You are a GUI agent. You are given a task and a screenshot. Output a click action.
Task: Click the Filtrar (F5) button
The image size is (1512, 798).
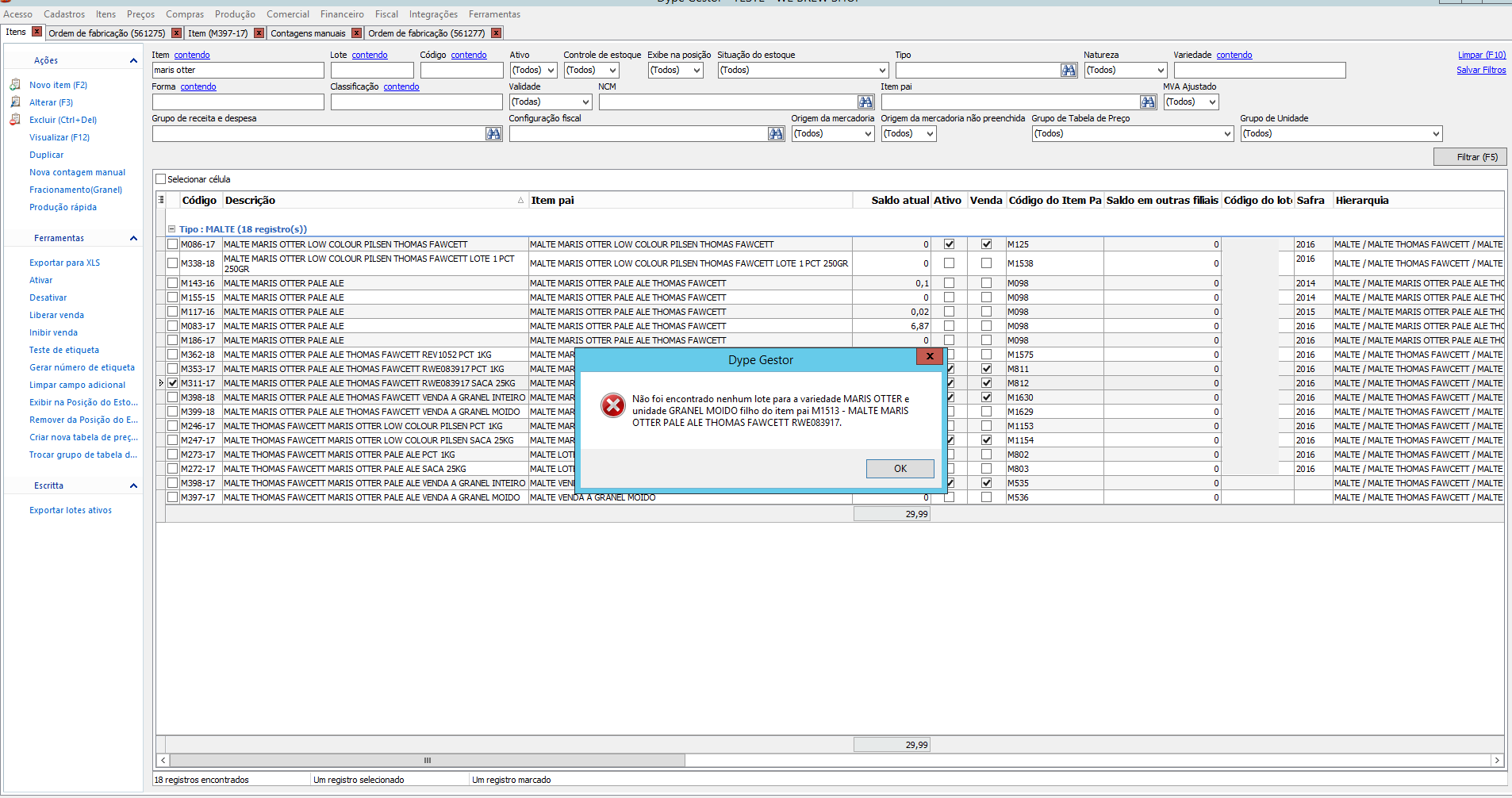1470,157
